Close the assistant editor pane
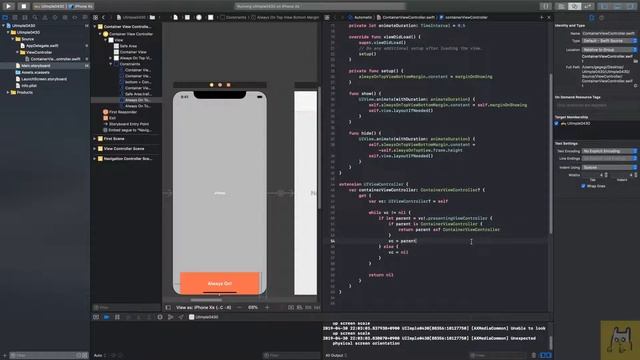Image resolution: width=640 pixels, height=360 pixels. pyautogui.click(x=549, y=18)
